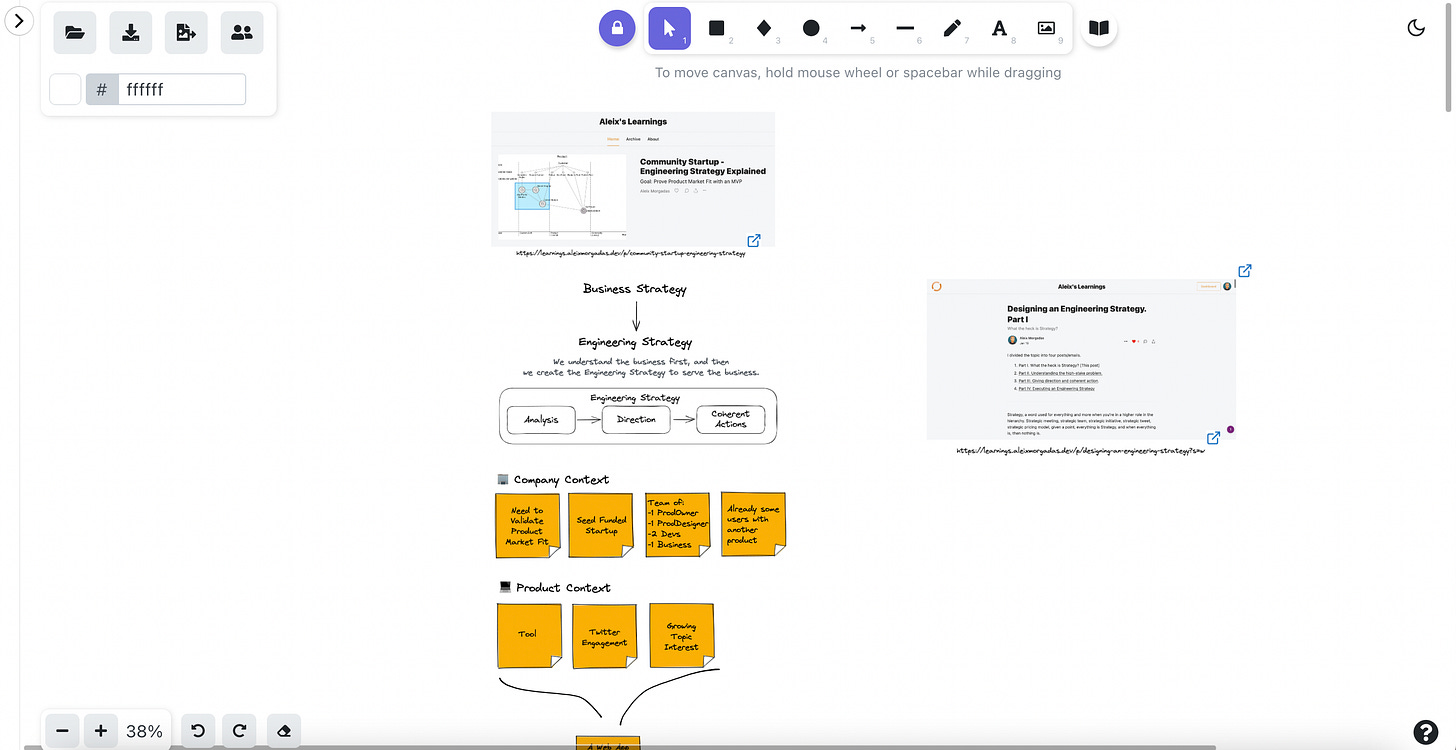Reset zoom by clicking 38%
1456x750 pixels.
point(144,731)
